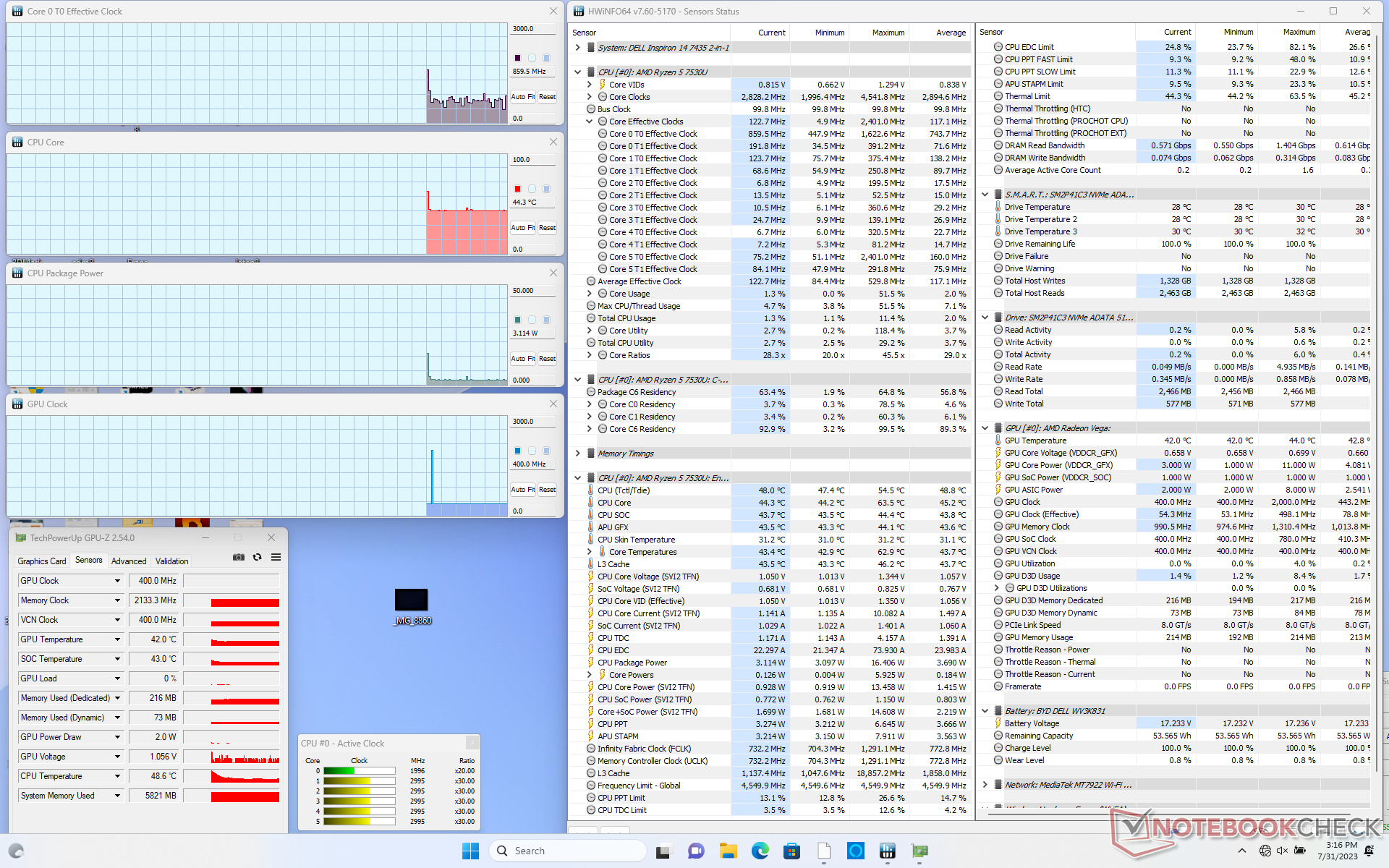Open the Windows Start button
Screen dimensions: 1389x868
[470, 851]
